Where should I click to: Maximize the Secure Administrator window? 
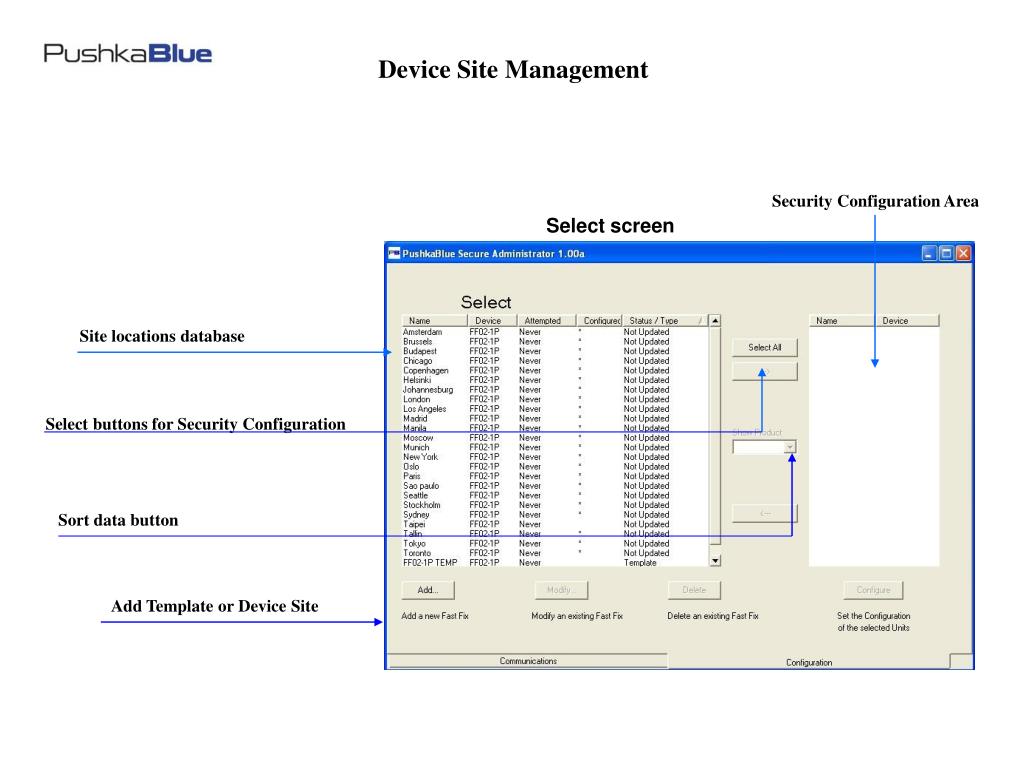pos(946,253)
